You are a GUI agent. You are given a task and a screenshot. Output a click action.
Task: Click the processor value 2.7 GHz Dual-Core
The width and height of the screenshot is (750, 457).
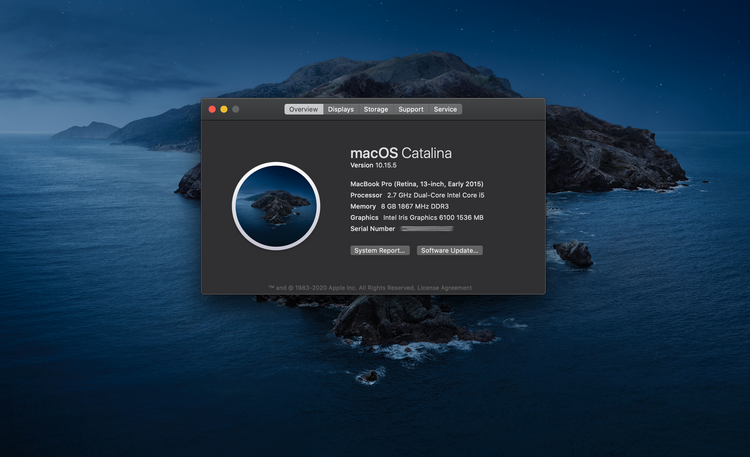(436, 195)
